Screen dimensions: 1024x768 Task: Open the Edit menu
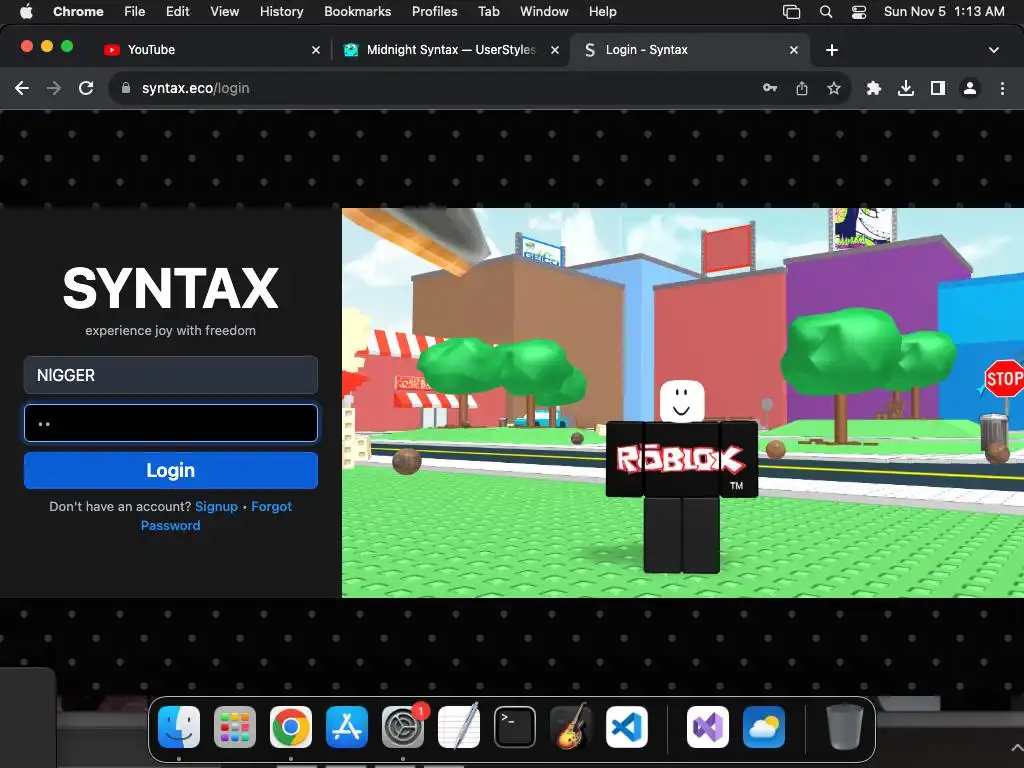pyautogui.click(x=178, y=12)
